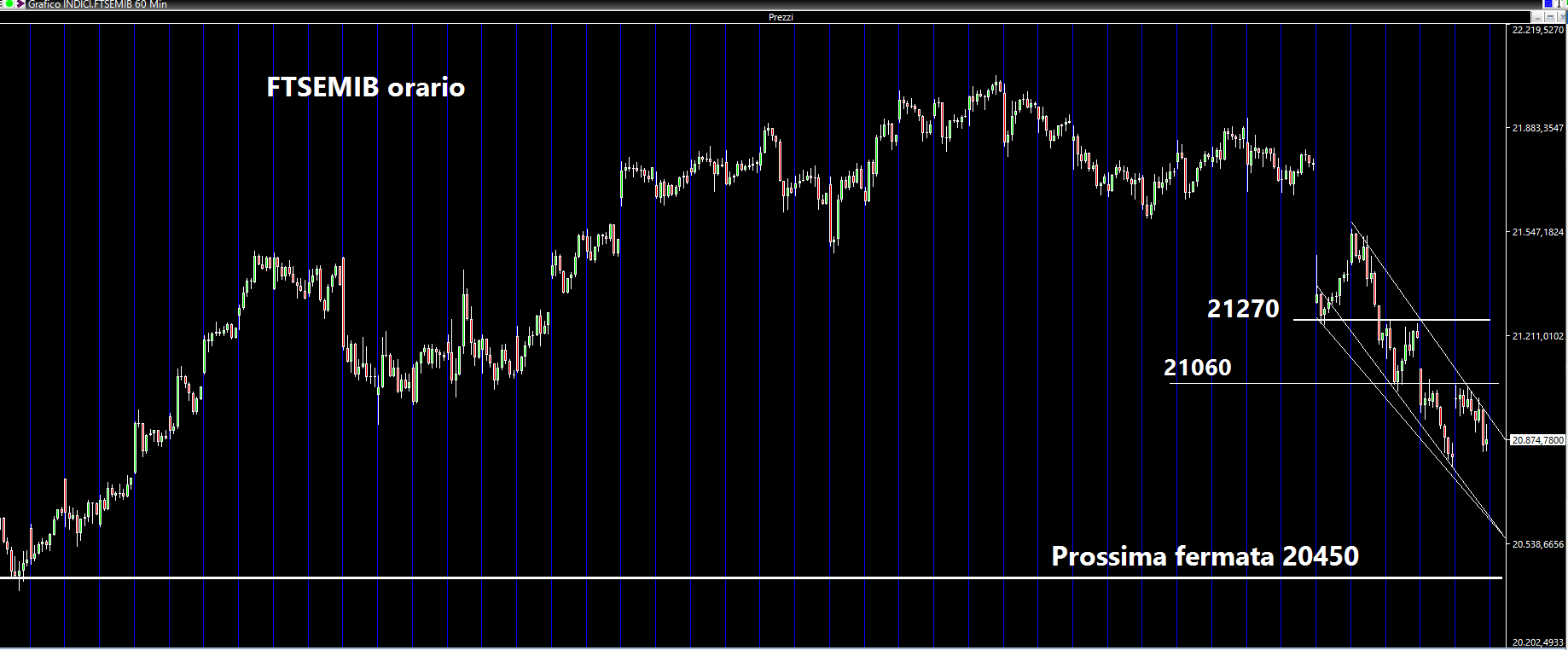Click the 'Prezzi' pane header
Image resolution: width=1568 pixels, height=650 pixels.
click(x=781, y=17)
